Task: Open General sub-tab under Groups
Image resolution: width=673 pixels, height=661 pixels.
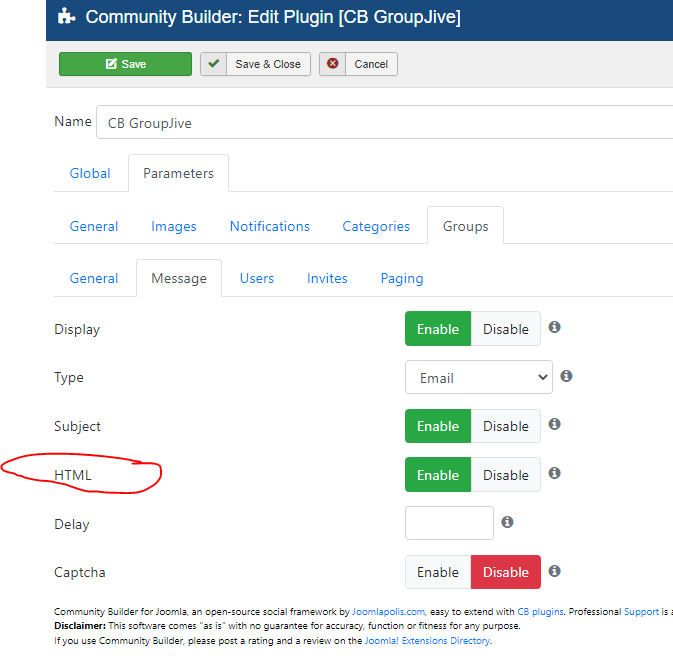Action: tap(94, 278)
